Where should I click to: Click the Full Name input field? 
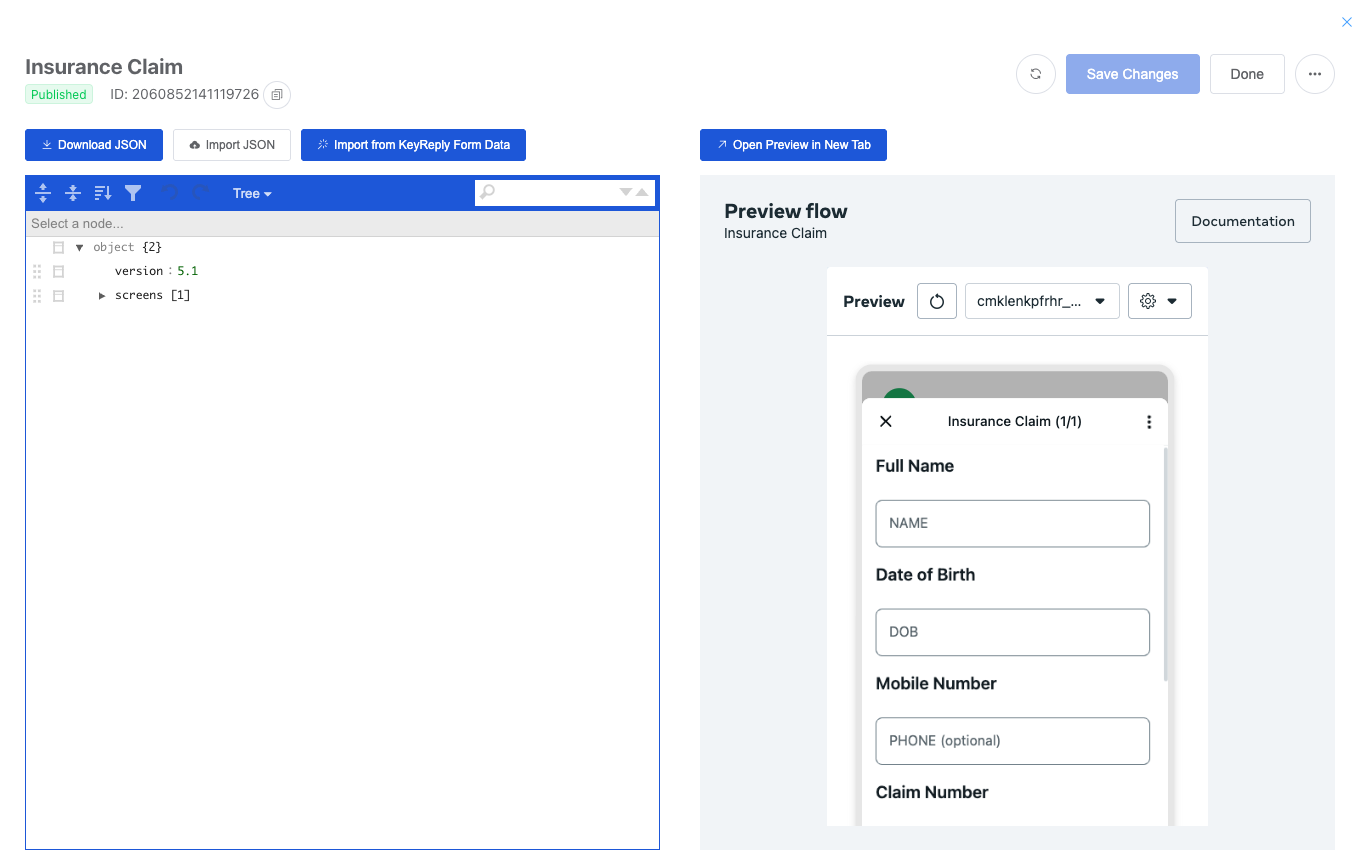click(1012, 523)
